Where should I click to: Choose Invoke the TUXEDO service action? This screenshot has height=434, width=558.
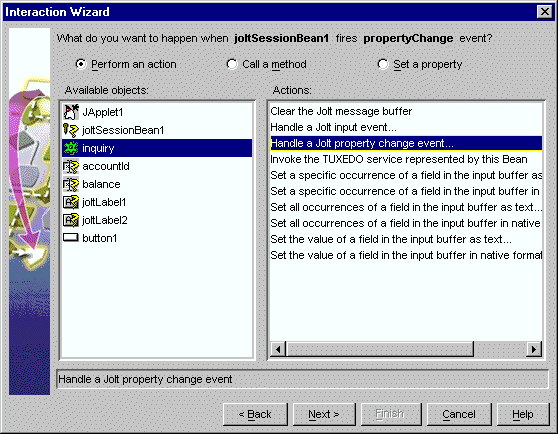click(406, 159)
